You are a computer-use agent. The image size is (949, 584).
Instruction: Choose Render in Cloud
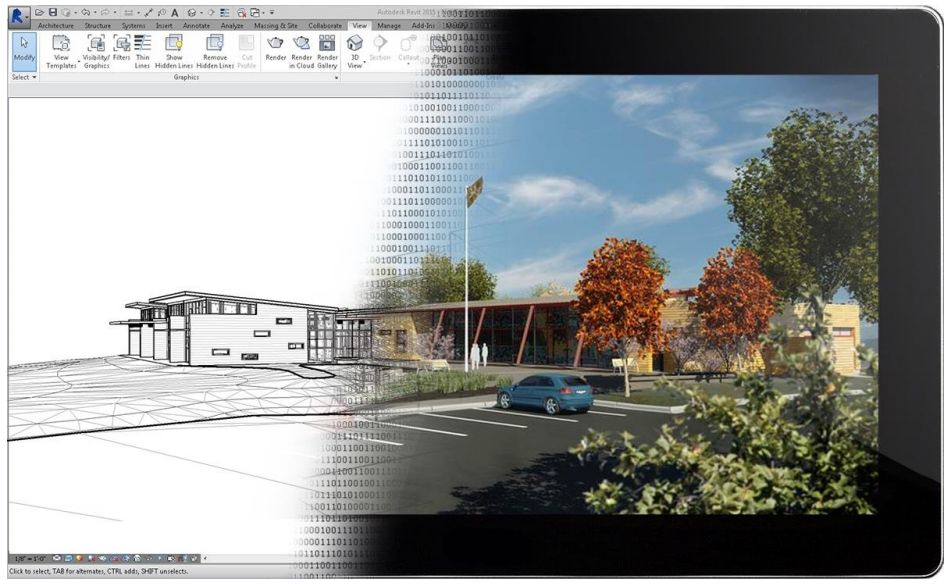[301, 51]
